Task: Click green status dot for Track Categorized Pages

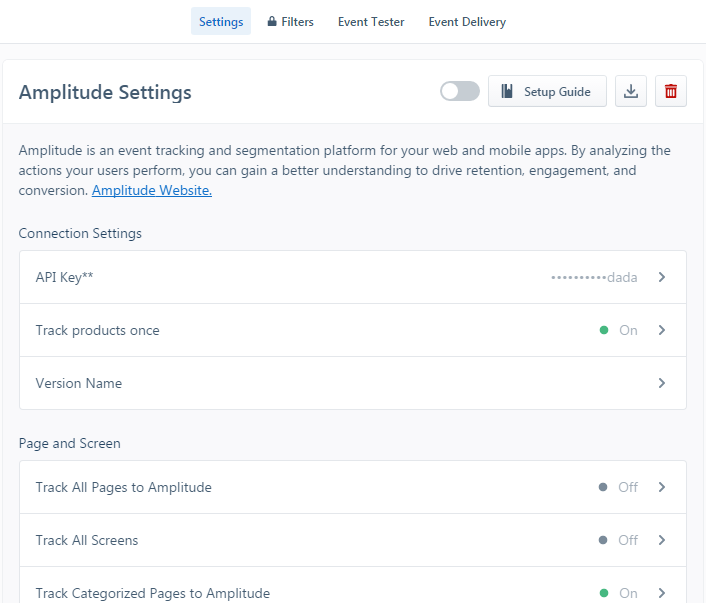Action: [604, 593]
